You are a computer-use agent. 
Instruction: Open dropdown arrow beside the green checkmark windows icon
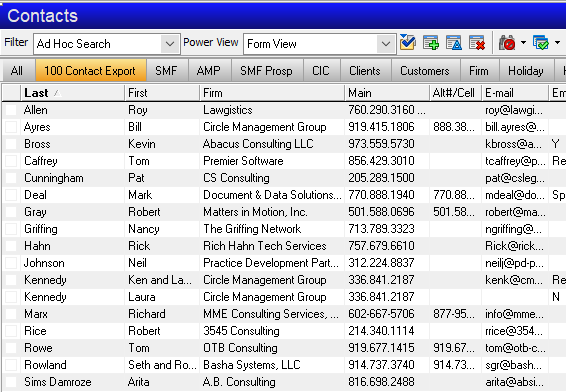point(557,43)
